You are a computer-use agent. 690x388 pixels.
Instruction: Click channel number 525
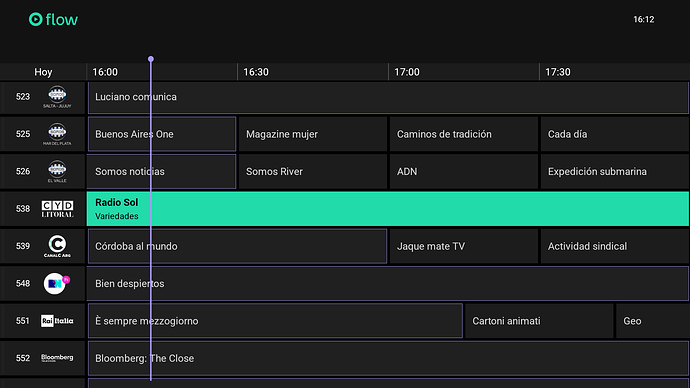[23, 134]
